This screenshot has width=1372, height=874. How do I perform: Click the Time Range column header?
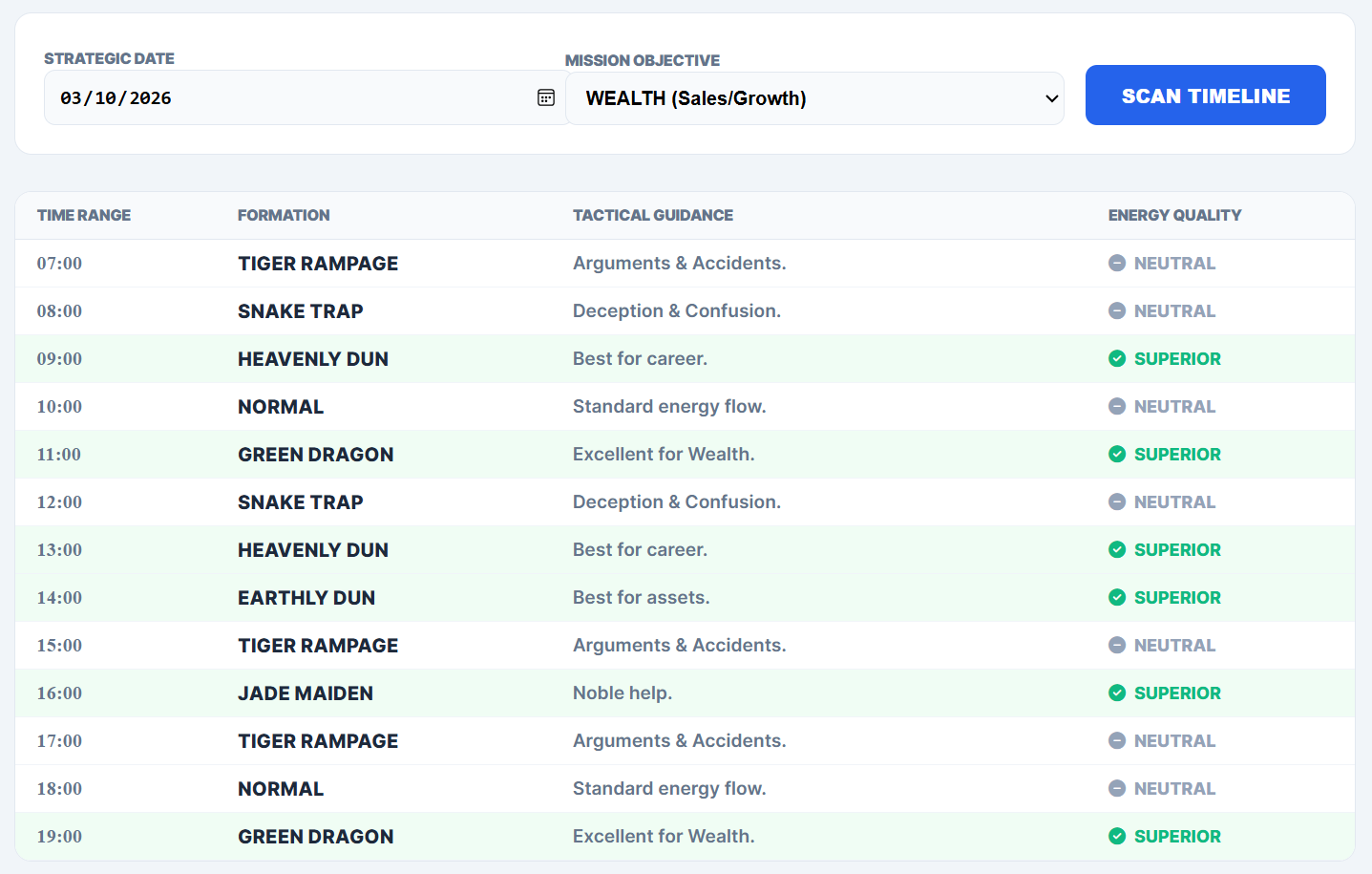(84, 216)
